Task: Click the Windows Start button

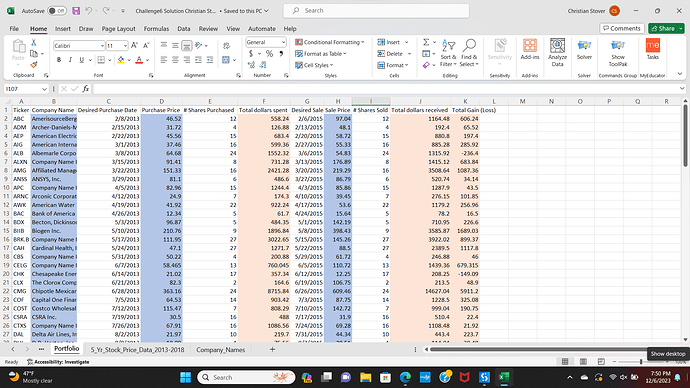Action: click(186, 377)
